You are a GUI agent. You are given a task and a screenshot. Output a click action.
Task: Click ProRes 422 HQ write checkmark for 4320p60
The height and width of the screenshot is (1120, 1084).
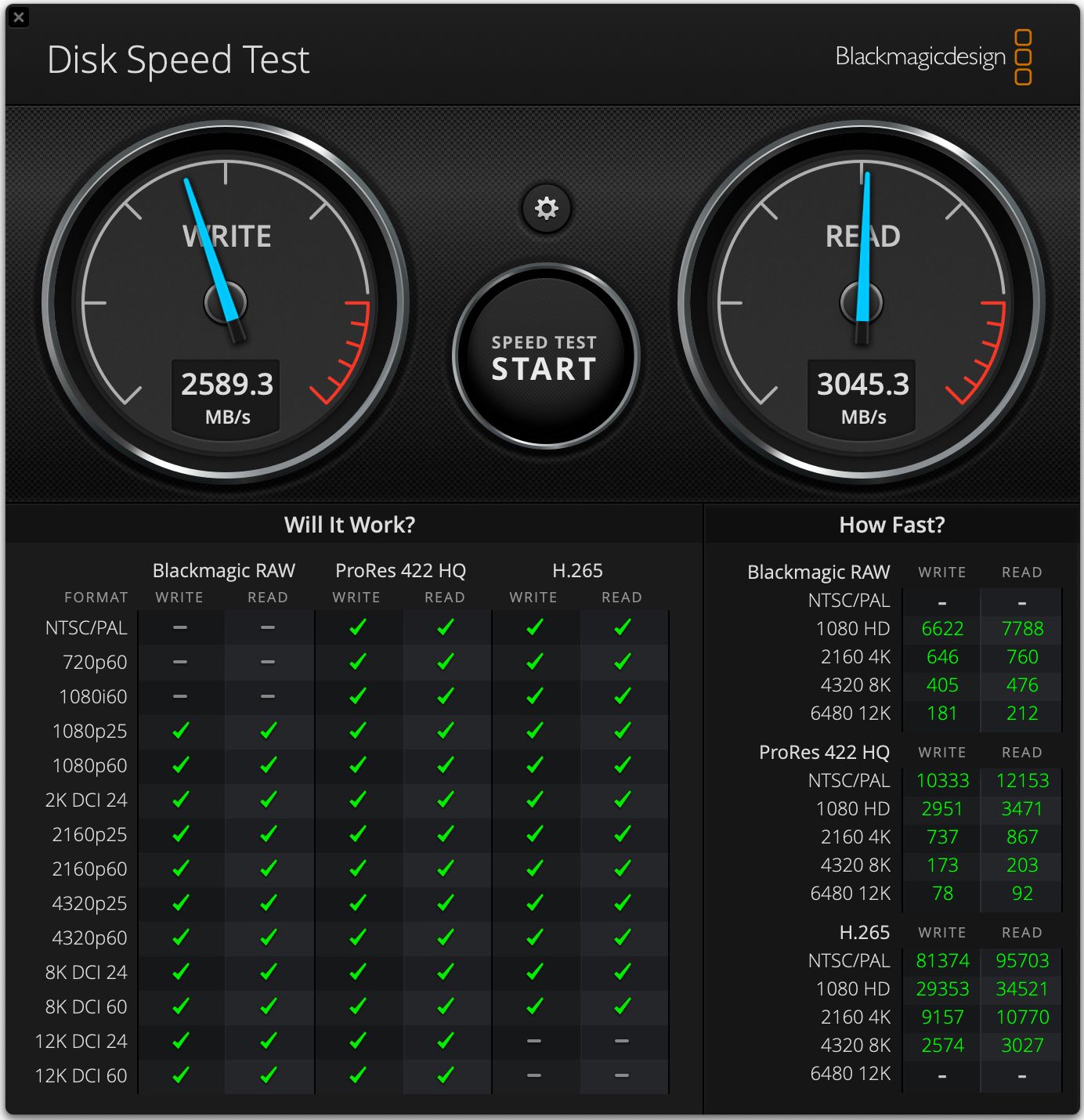357,938
